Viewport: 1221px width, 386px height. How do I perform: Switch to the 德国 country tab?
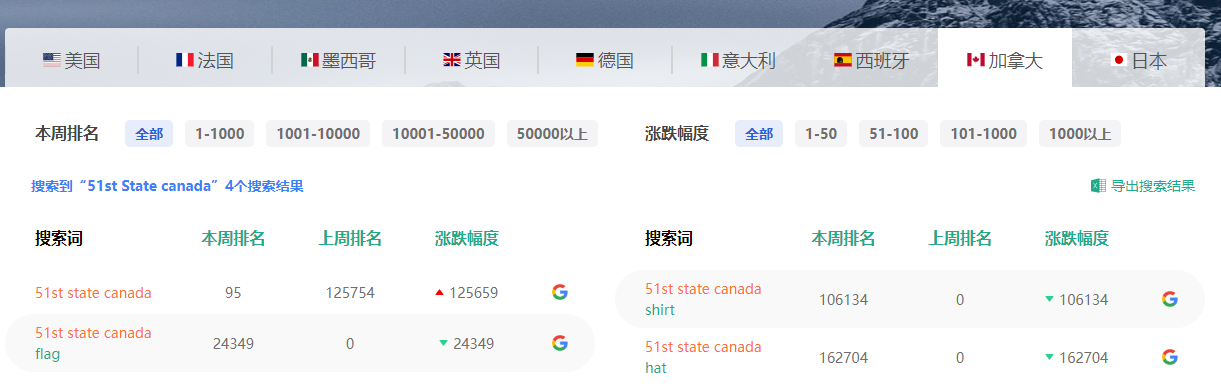(605, 60)
